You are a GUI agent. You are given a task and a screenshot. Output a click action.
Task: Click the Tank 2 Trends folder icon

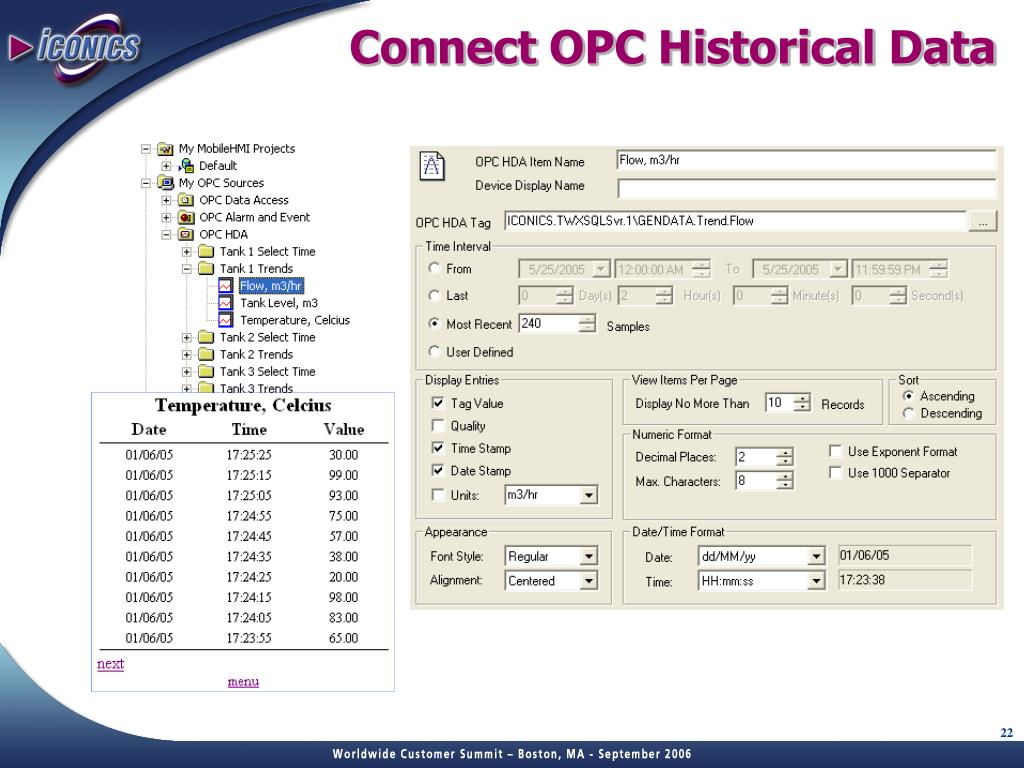pyautogui.click(x=206, y=355)
